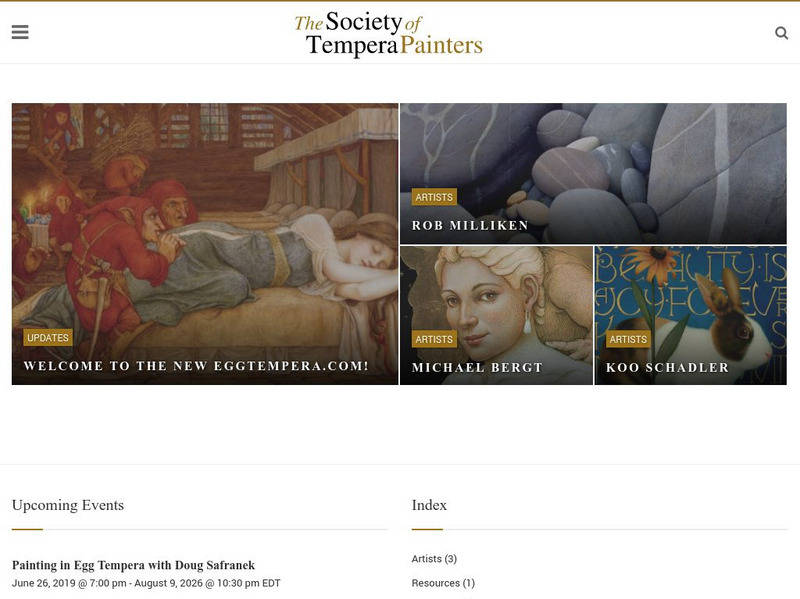The width and height of the screenshot is (800, 599).
Task: Select Artists (3) in the Index
Action: 434,559
